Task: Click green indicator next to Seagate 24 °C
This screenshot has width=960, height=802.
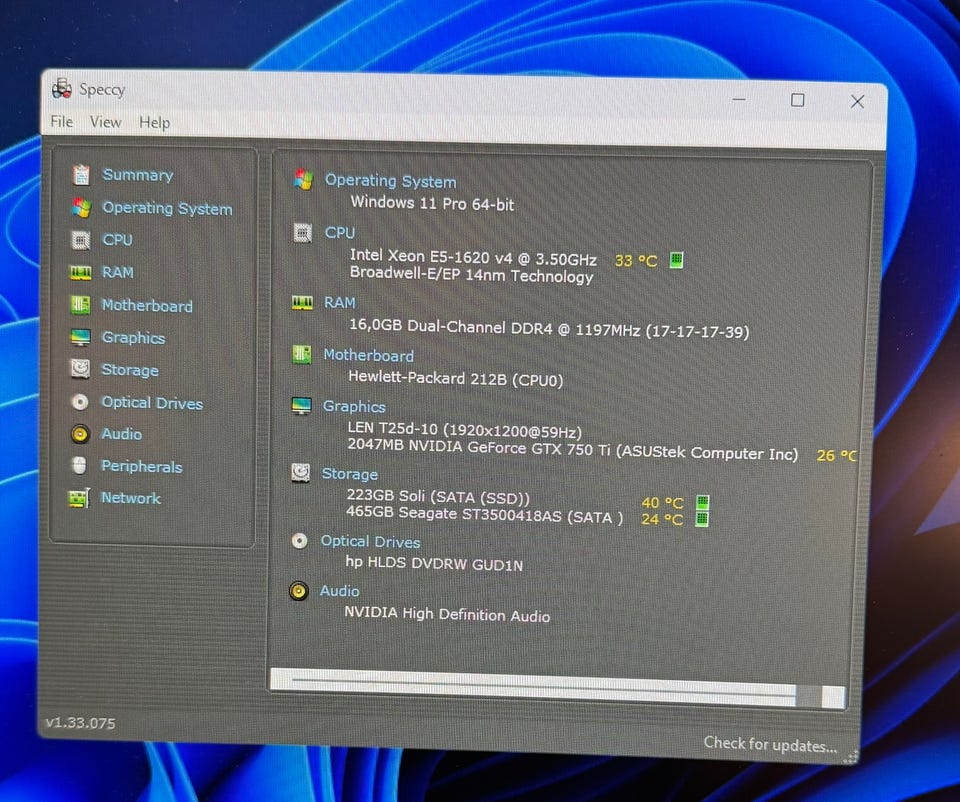Action: (x=702, y=519)
